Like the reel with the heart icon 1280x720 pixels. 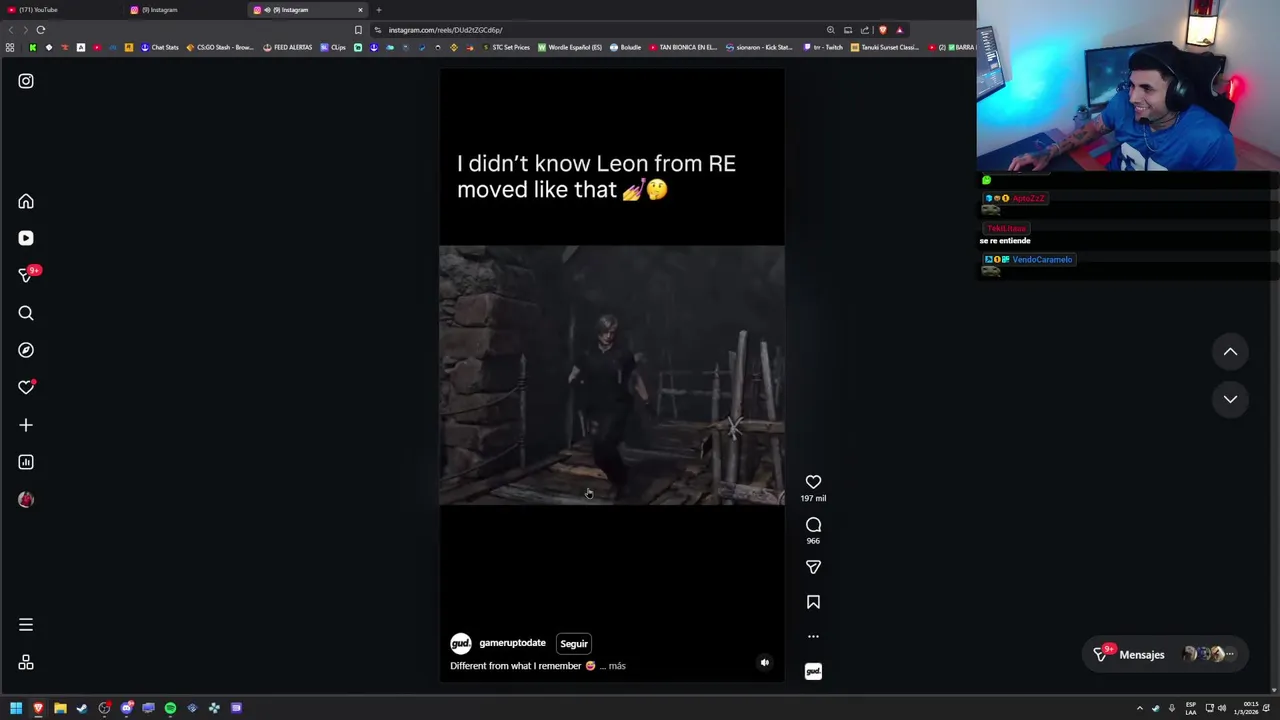[813, 482]
